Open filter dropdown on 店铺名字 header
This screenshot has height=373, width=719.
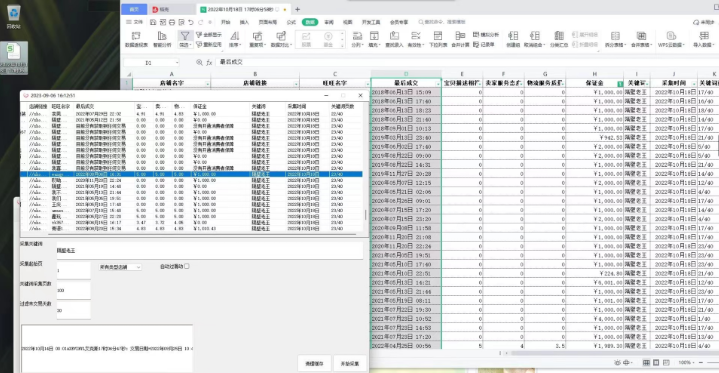tap(207, 84)
